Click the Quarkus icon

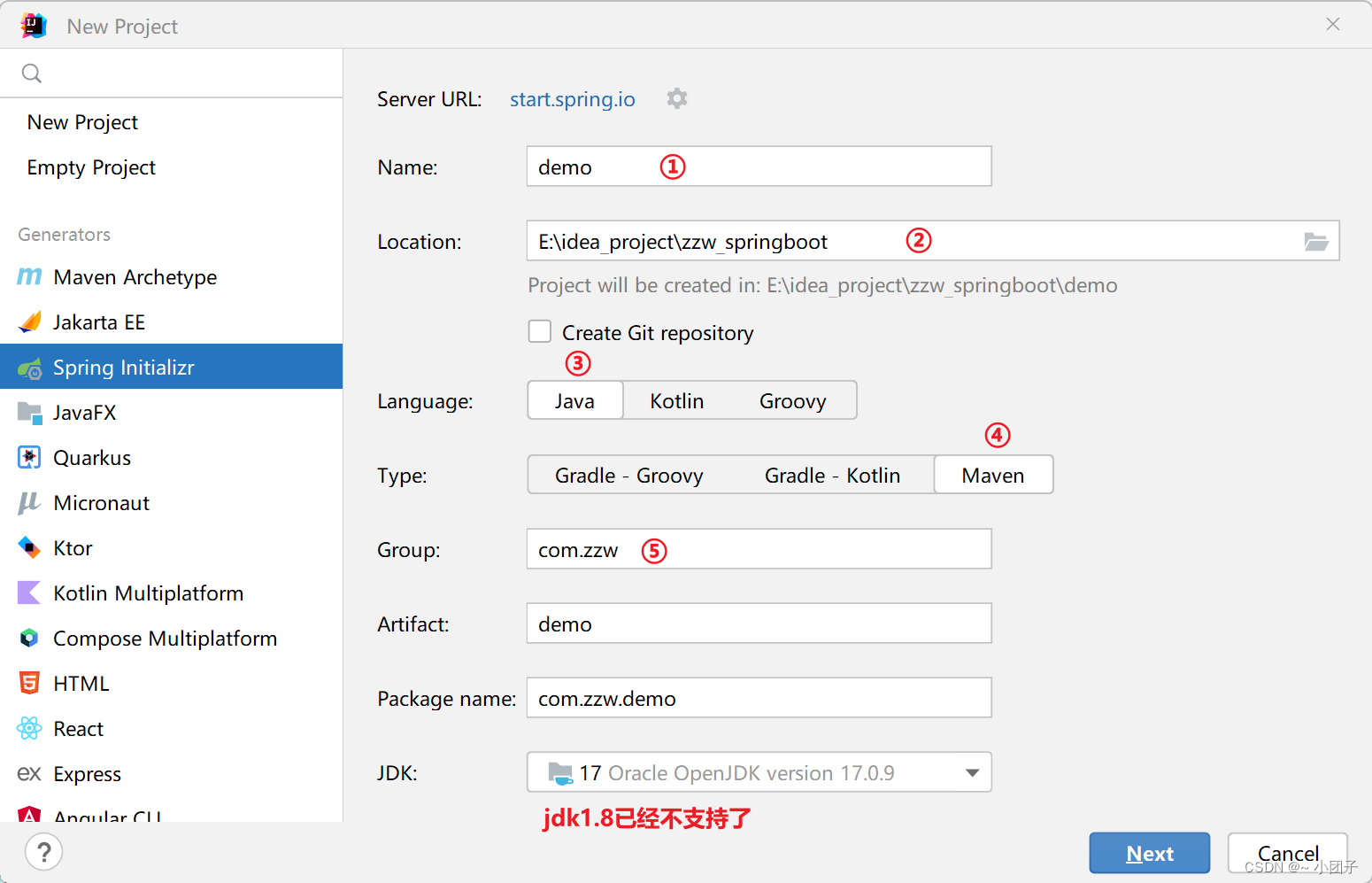(29, 458)
